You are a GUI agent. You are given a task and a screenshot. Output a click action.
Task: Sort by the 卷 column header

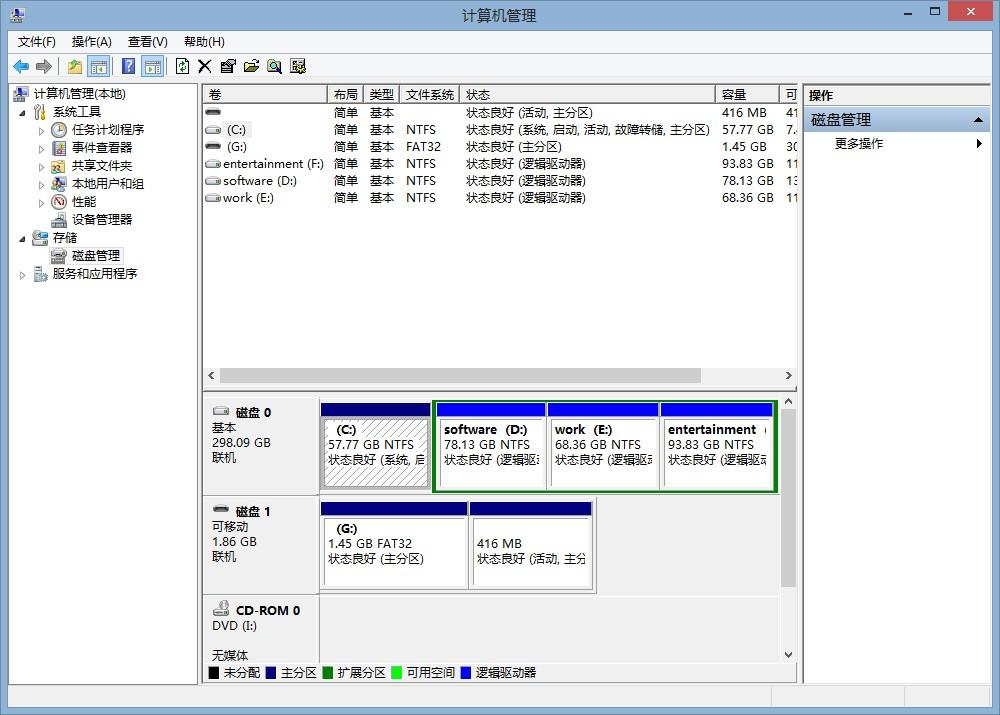tap(265, 94)
